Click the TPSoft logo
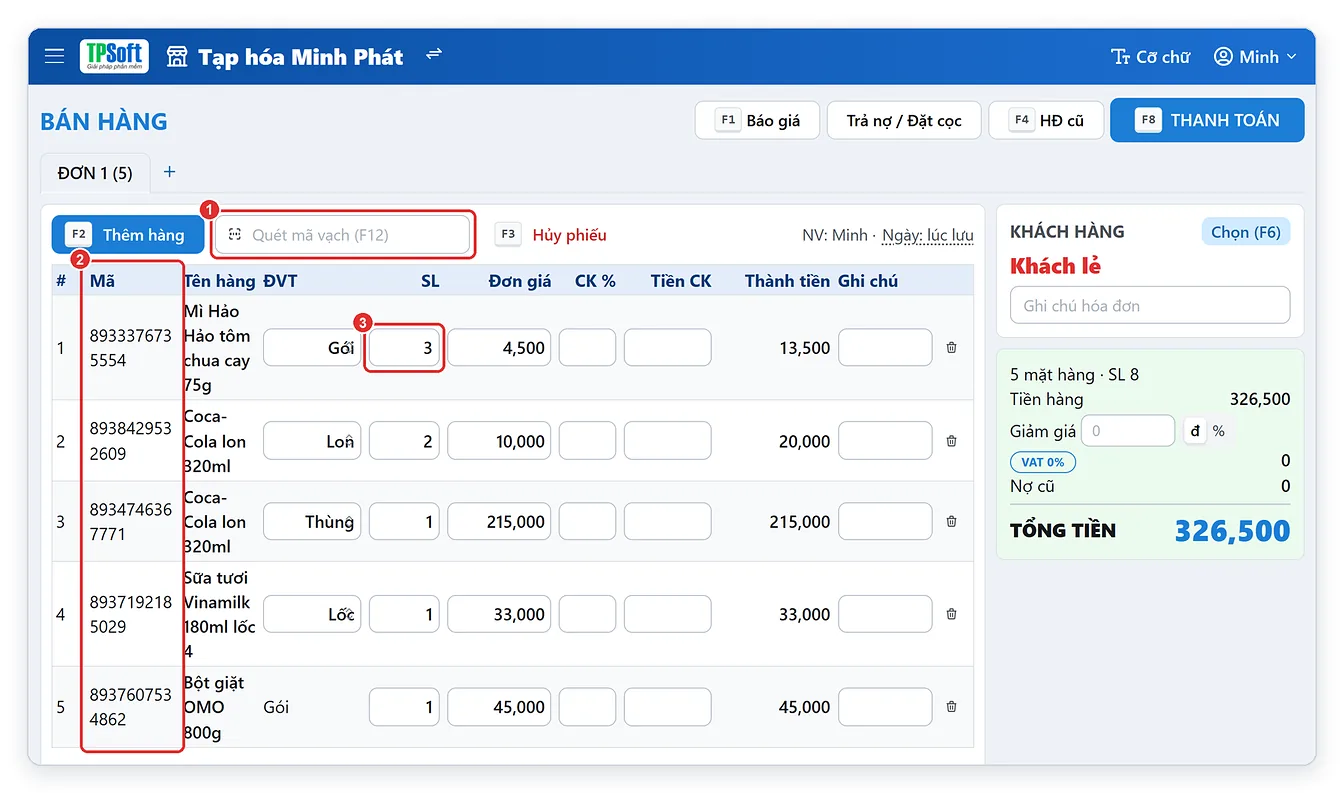The height and width of the screenshot is (793, 1344). [114, 56]
